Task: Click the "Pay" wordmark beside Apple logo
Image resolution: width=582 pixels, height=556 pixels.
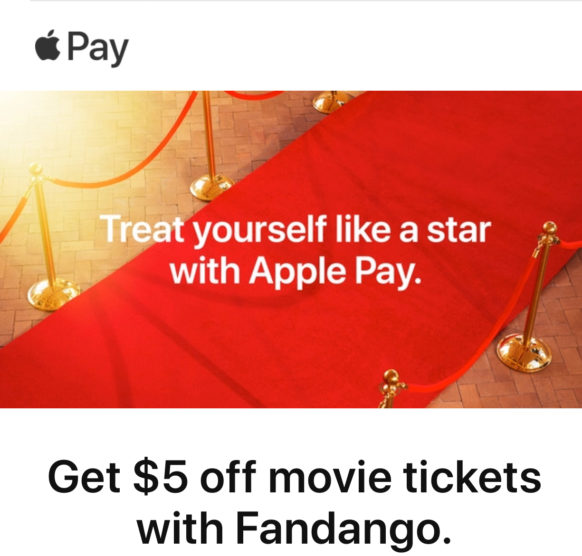Action: coord(98,49)
